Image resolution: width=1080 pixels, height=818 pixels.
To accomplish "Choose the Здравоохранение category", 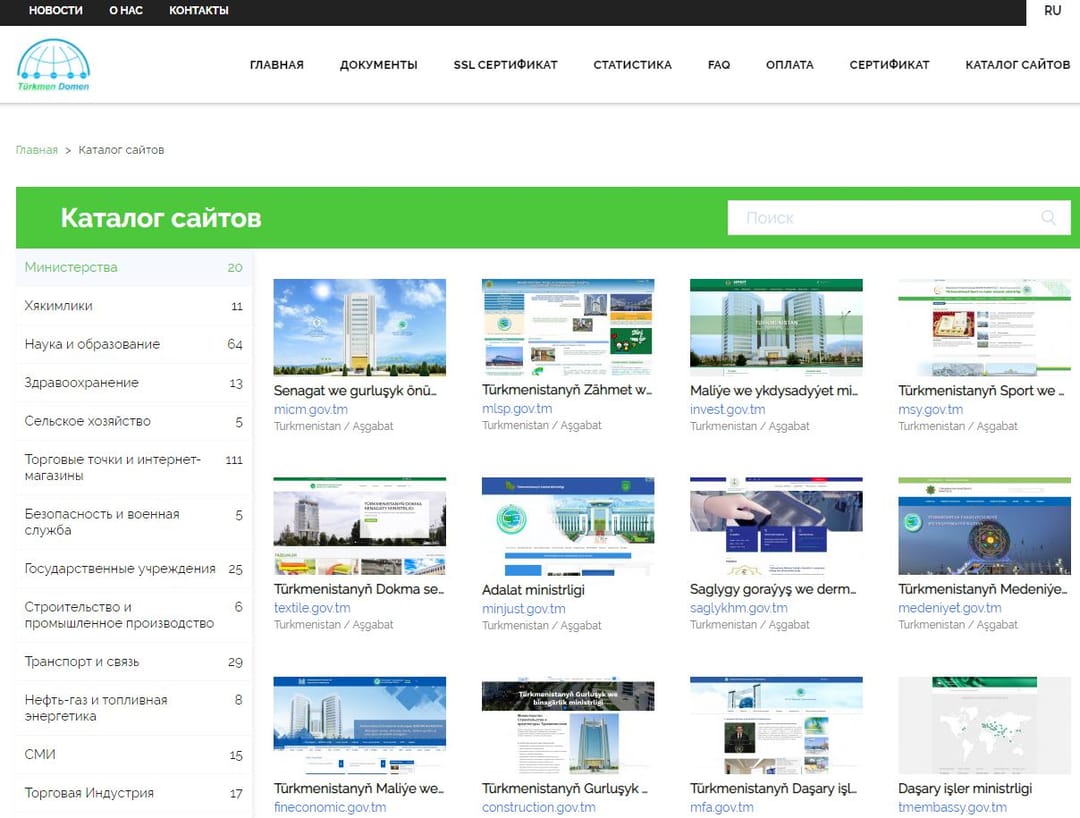I will [82, 383].
